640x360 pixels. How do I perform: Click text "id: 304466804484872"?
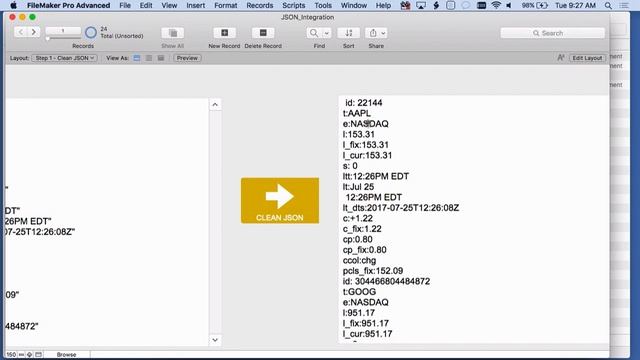(386, 281)
